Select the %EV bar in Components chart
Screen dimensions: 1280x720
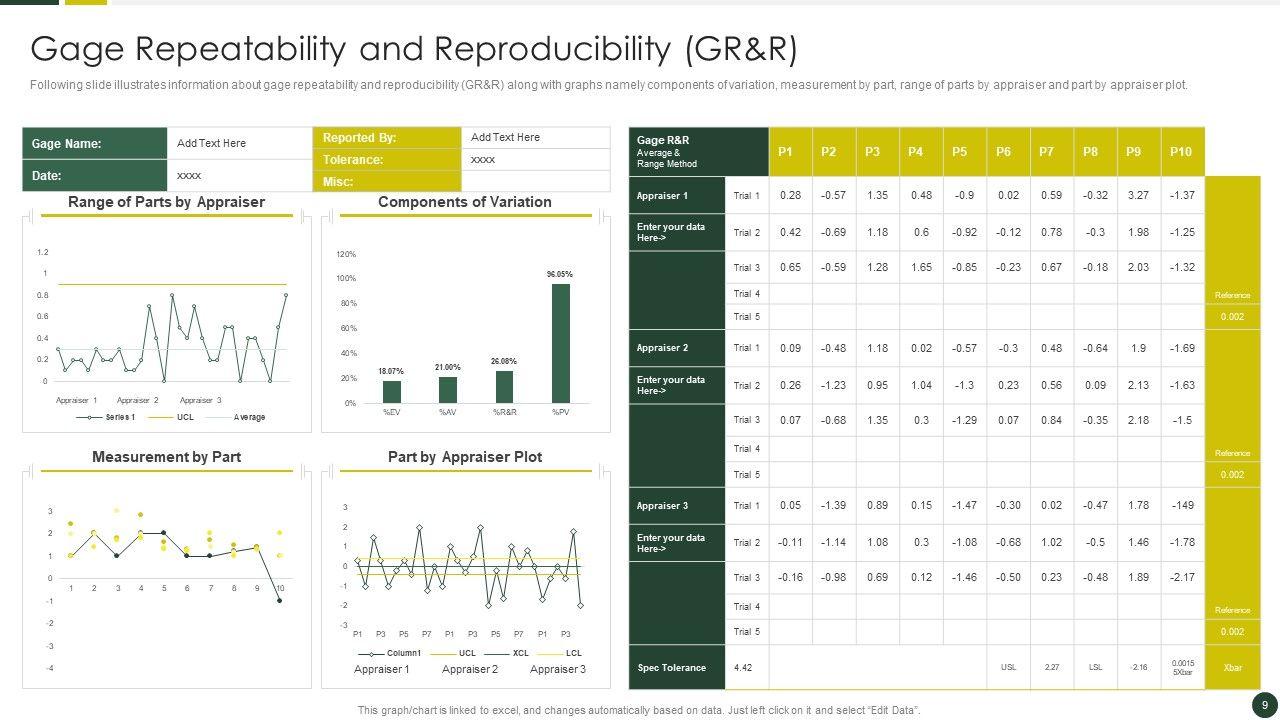tap(392, 391)
